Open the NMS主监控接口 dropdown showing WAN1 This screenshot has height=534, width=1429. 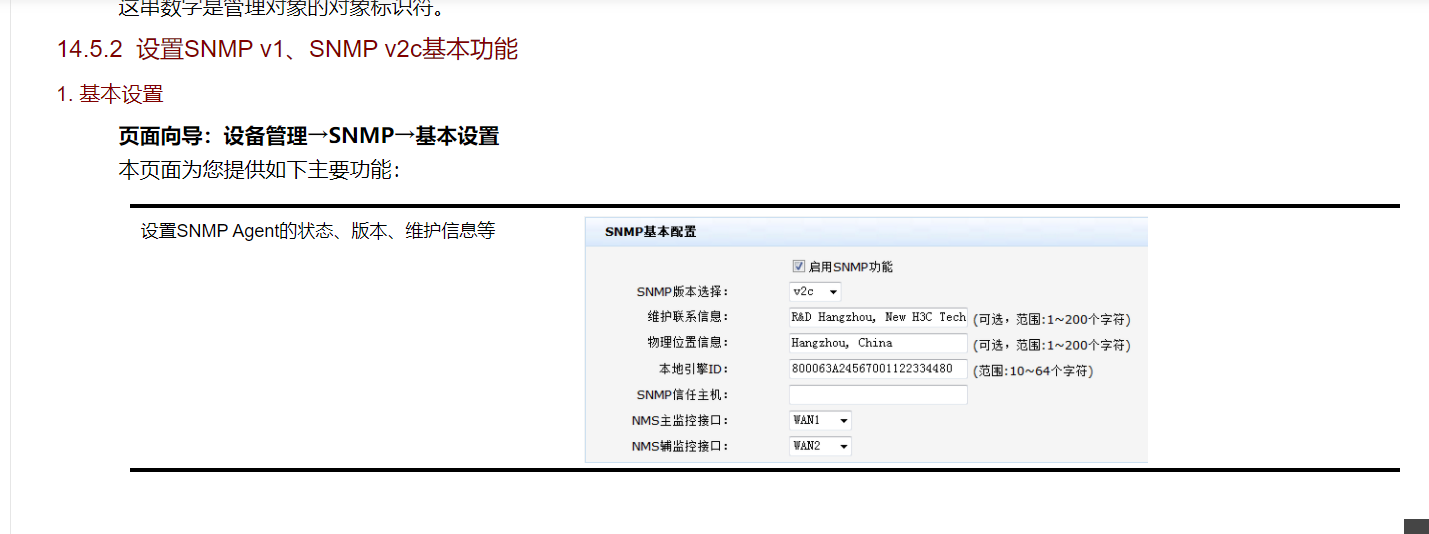pyautogui.click(x=820, y=421)
